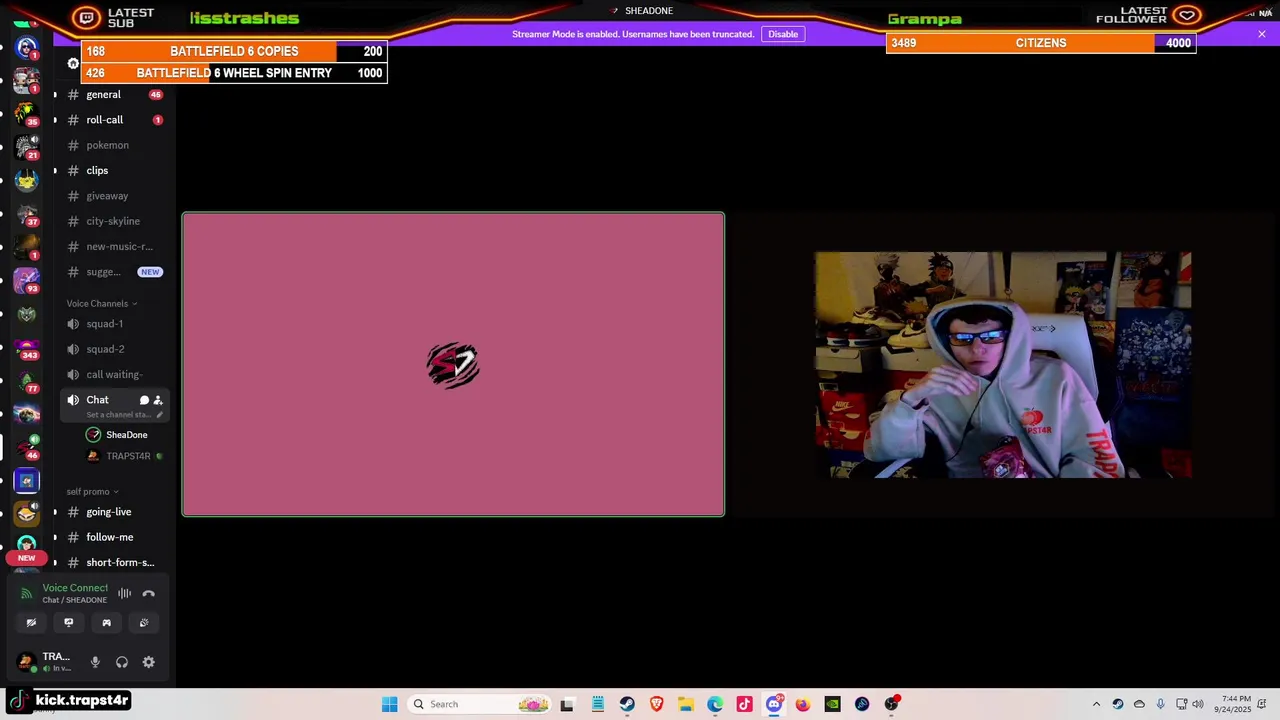Open server icon with 37 badge
The width and height of the screenshot is (1280, 720).
coord(27,214)
